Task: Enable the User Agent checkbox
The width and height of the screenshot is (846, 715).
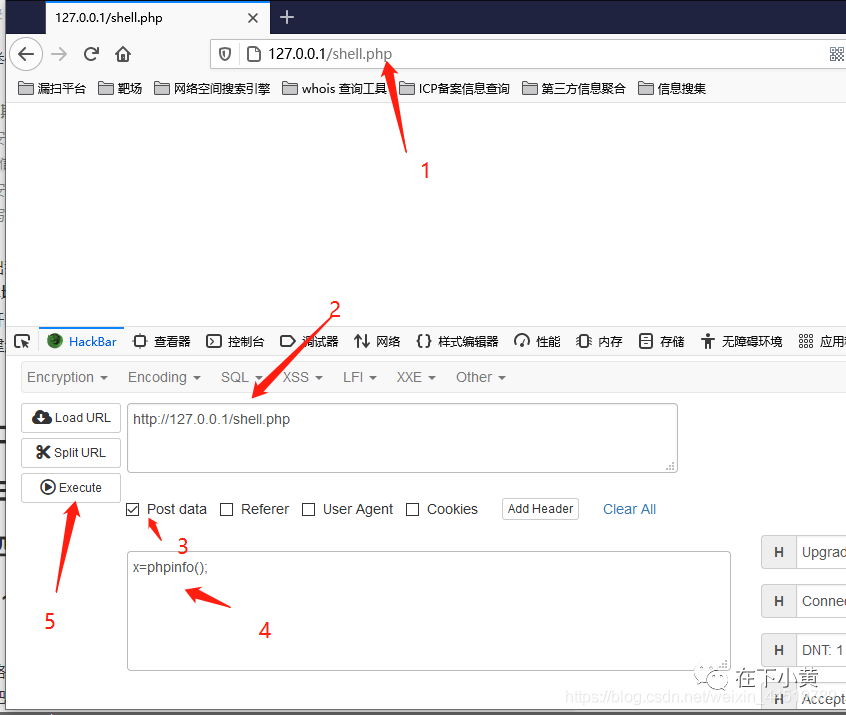Action: (x=309, y=509)
